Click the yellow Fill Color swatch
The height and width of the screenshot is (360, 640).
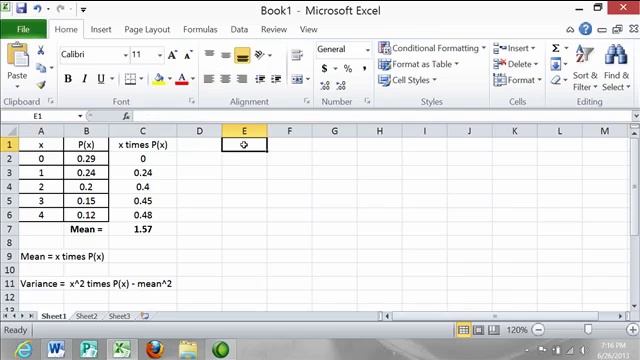point(159,79)
